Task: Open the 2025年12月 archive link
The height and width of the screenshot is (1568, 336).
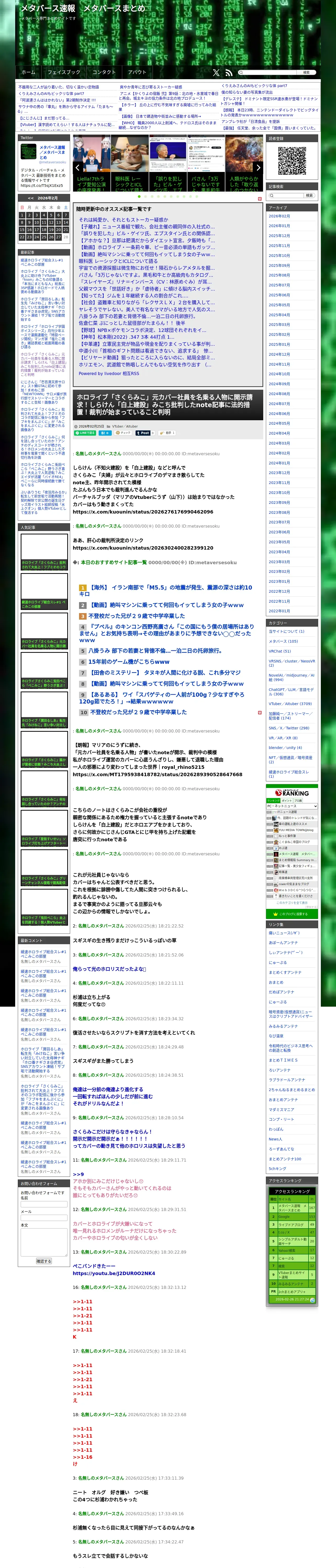Action: tap(279, 235)
